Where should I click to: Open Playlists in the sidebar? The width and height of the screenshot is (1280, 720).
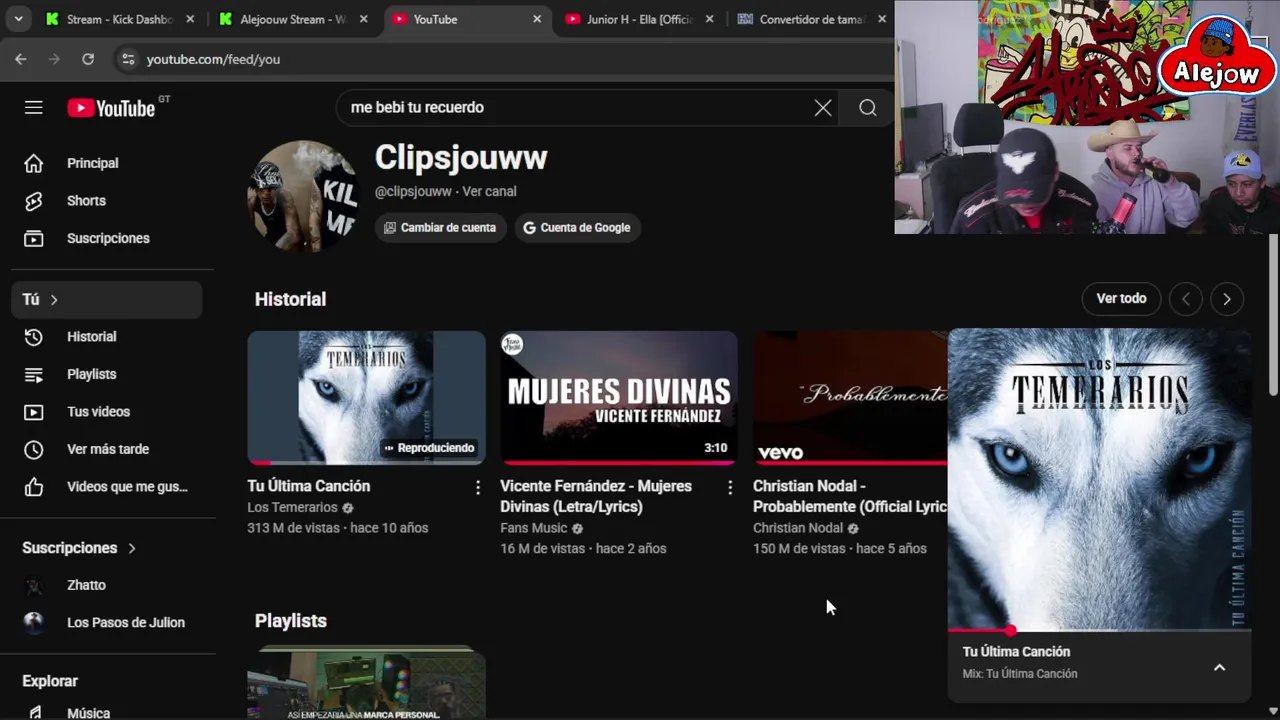coord(107,374)
